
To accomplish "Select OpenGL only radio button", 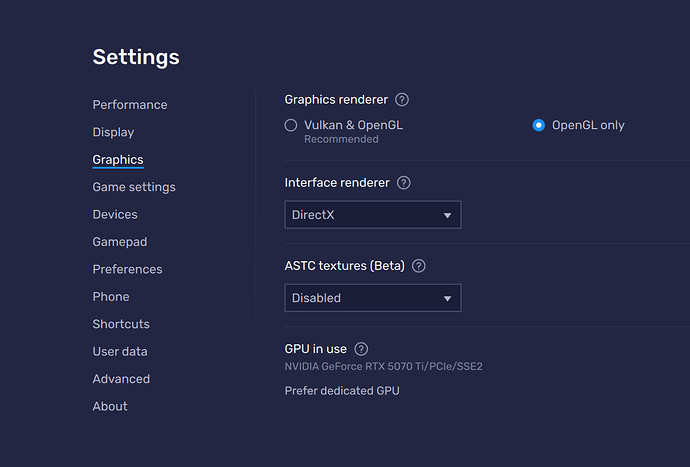I will (539, 125).
